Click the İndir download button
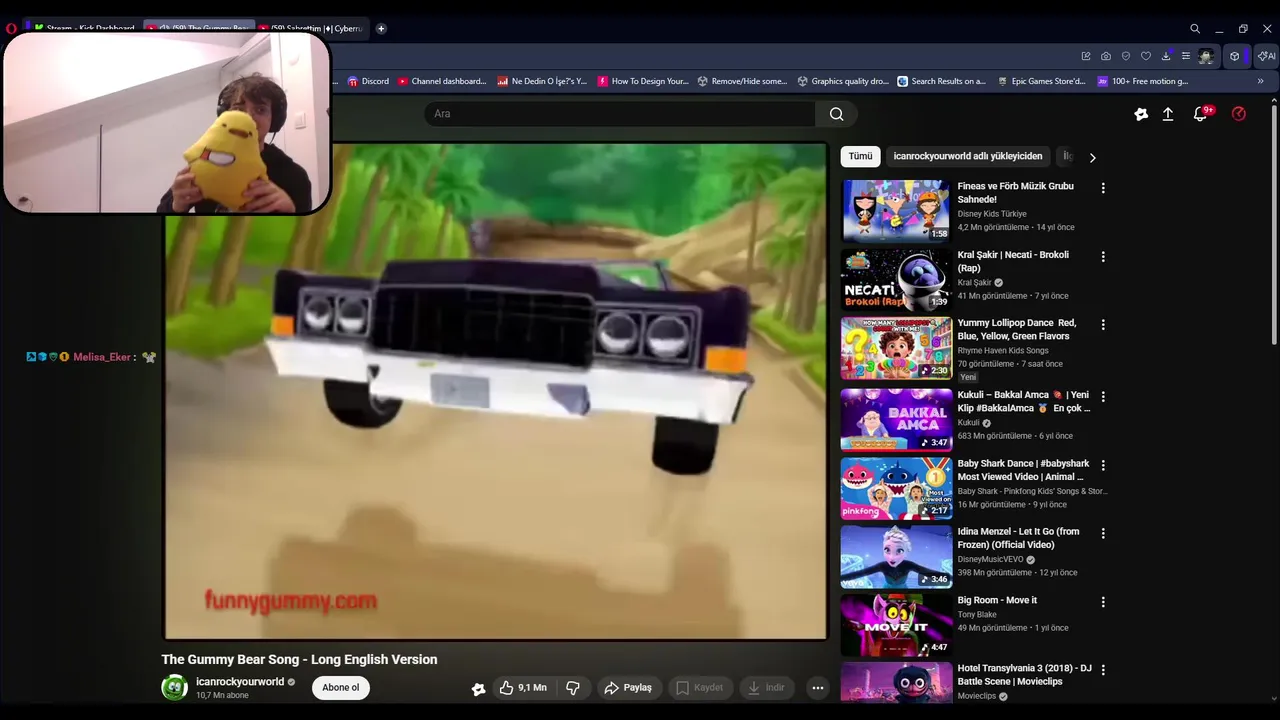1280x720 pixels. coord(767,688)
